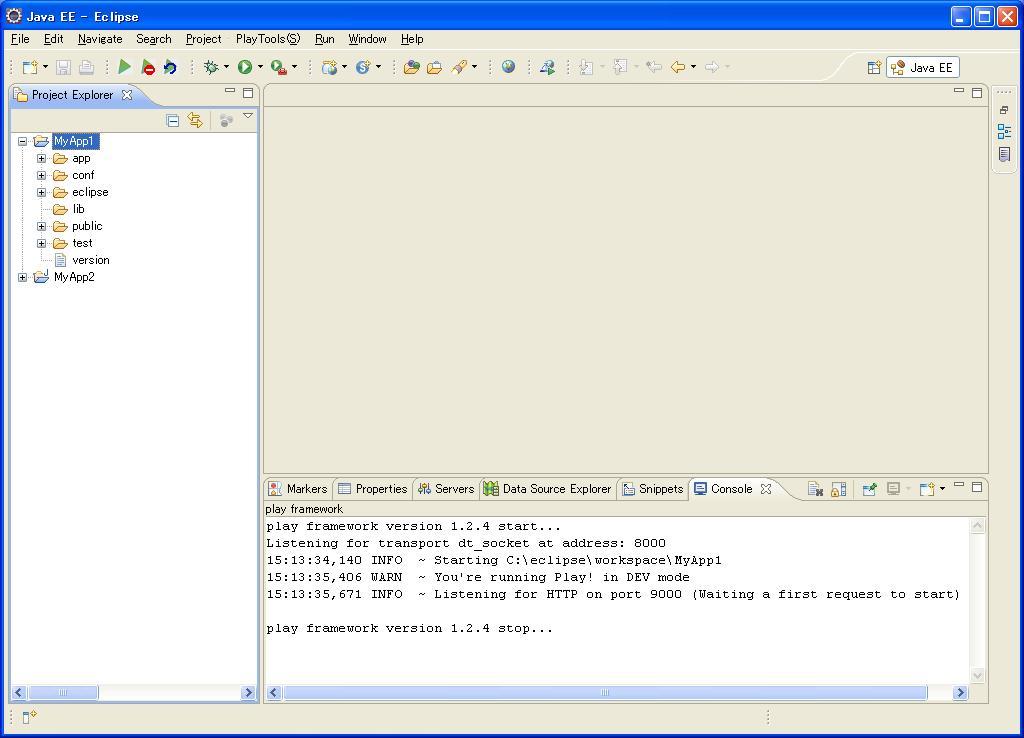This screenshot has width=1024, height=738.
Task: Select the version file
Action: (91, 260)
